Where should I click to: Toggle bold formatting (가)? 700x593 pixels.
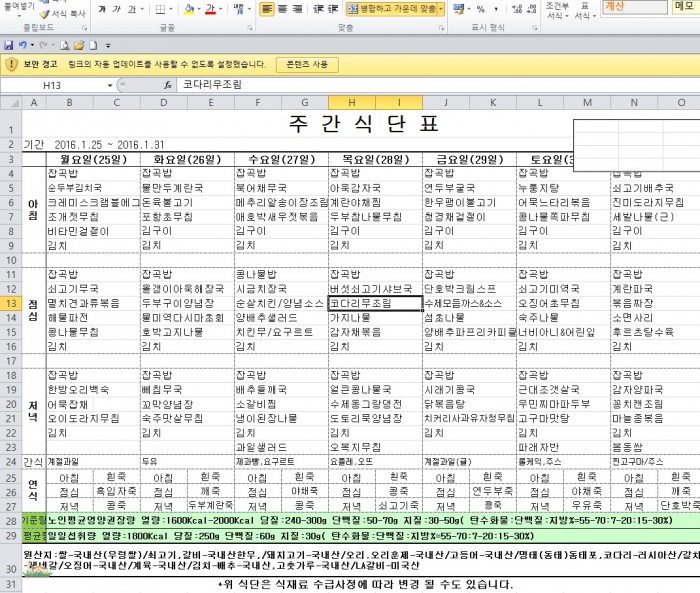tap(102, 9)
